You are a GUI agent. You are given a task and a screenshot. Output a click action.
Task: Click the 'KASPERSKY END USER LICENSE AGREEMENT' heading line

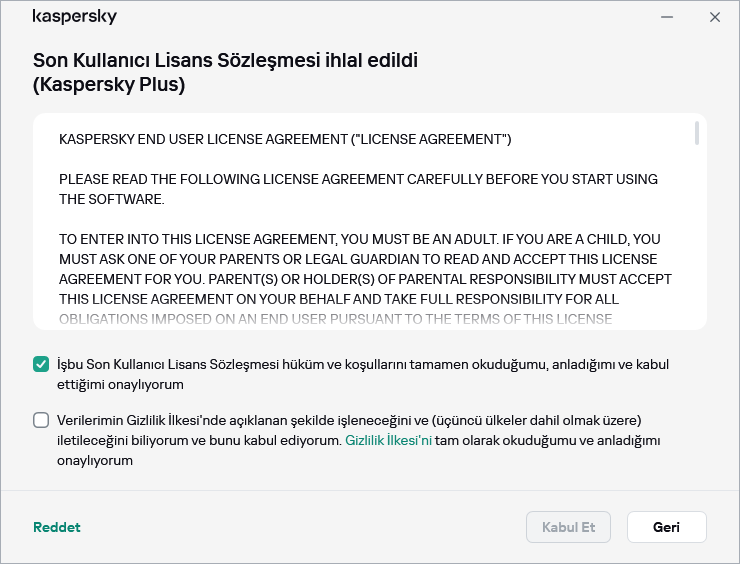[285, 139]
